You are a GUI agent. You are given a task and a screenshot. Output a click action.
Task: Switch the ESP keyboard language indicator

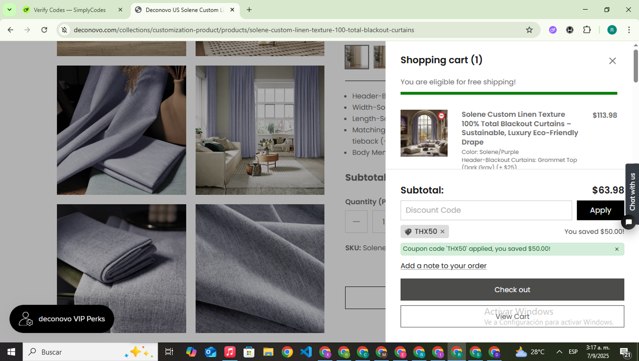pyautogui.click(x=573, y=352)
